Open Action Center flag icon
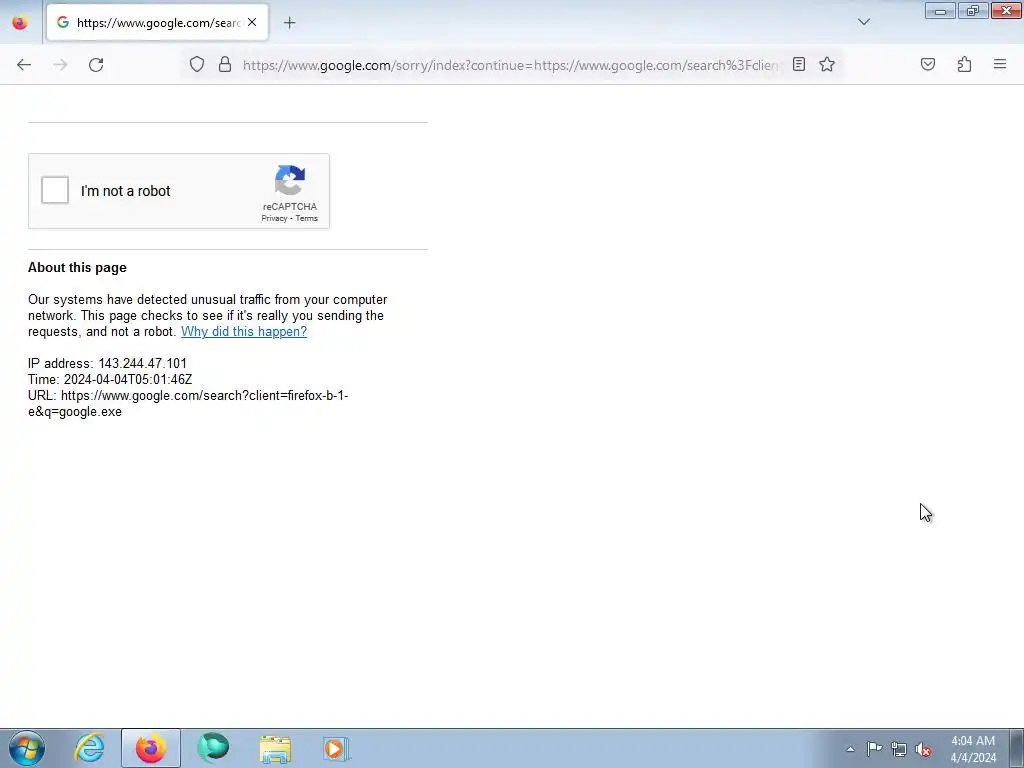Screen dimensions: 1024x768 click(874, 749)
